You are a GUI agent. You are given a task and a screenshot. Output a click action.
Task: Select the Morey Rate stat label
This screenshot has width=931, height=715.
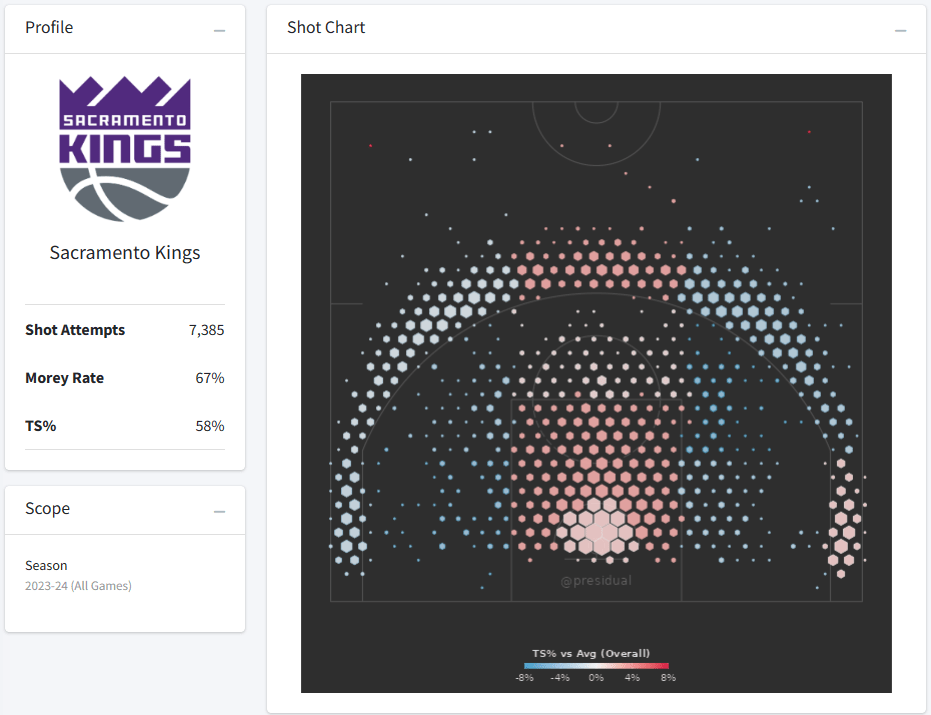click(64, 378)
